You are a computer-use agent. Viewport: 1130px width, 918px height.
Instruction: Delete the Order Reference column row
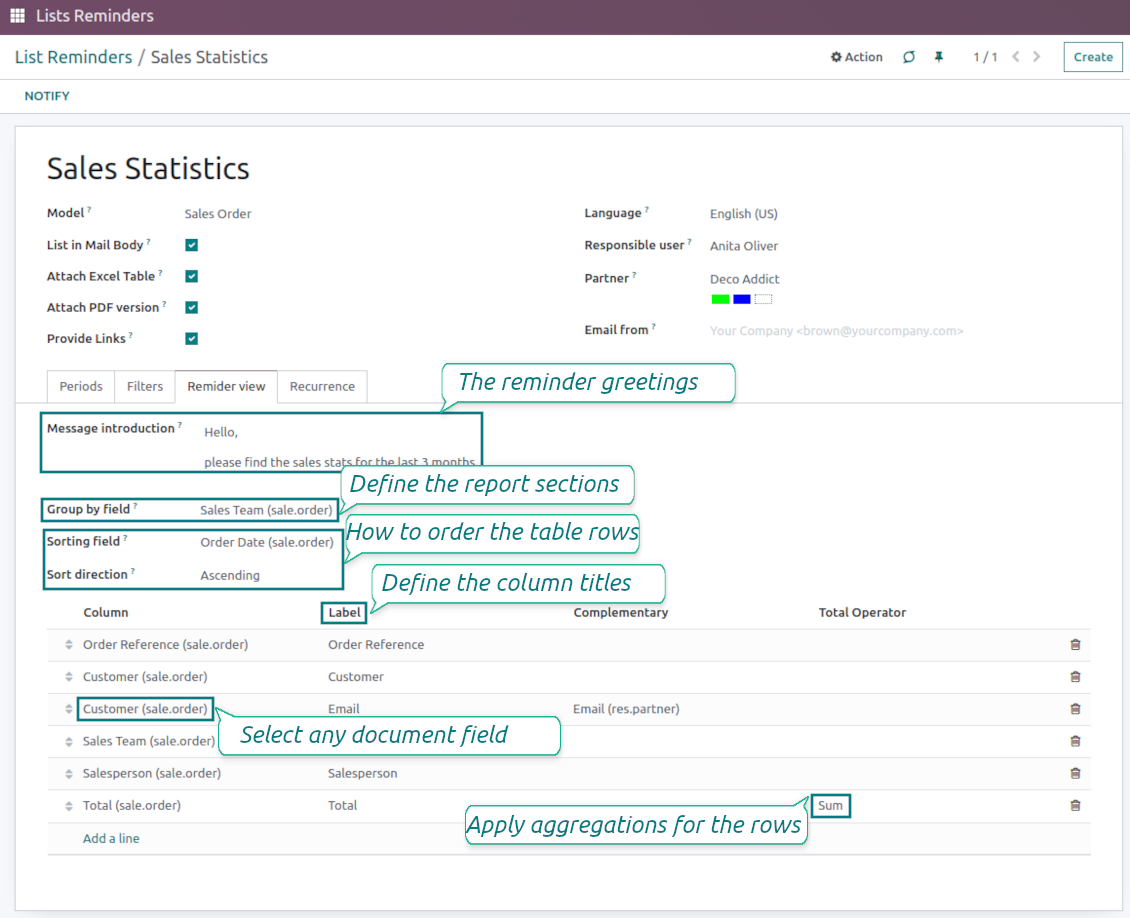click(x=1075, y=644)
